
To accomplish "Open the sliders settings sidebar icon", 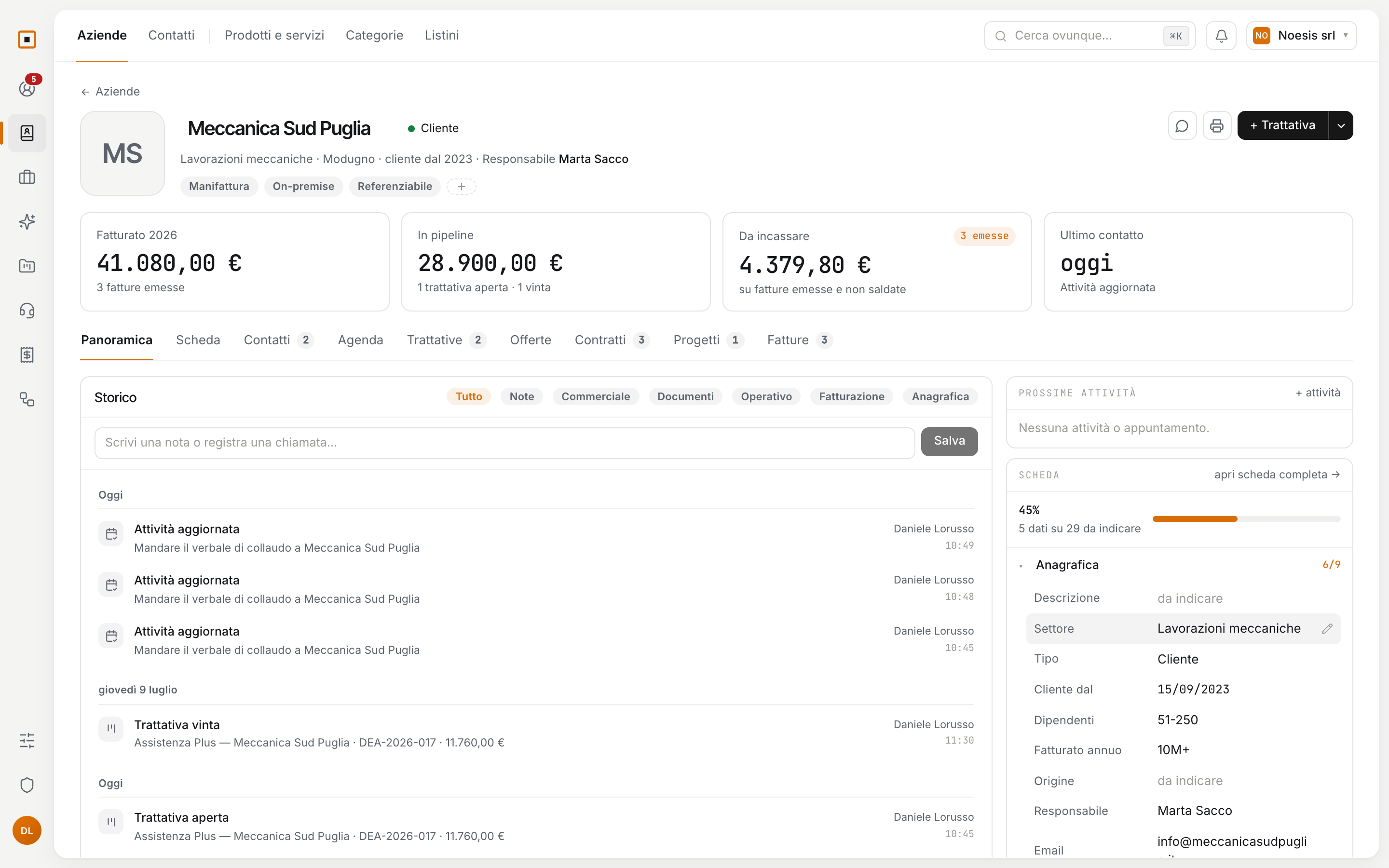I will pos(27,741).
